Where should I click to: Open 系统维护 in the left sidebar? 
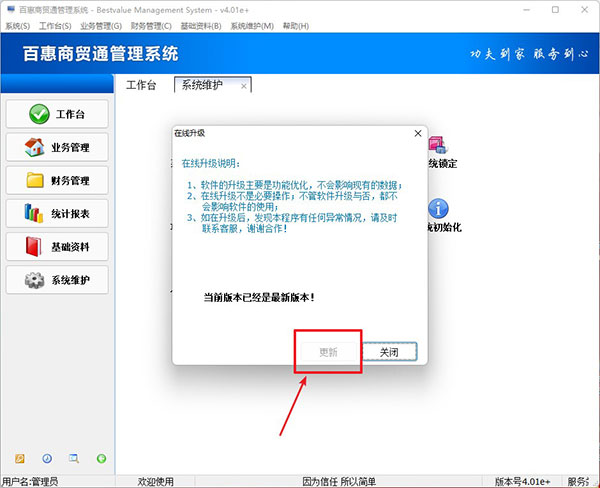pyautogui.click(x=57, y=280)
